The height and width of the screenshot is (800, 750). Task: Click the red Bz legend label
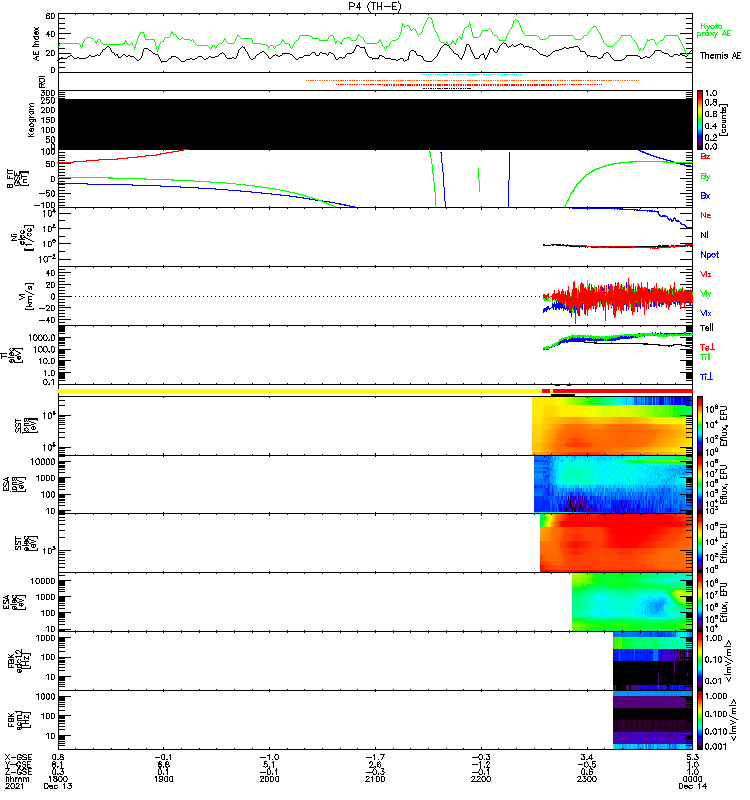pos(705,156)
